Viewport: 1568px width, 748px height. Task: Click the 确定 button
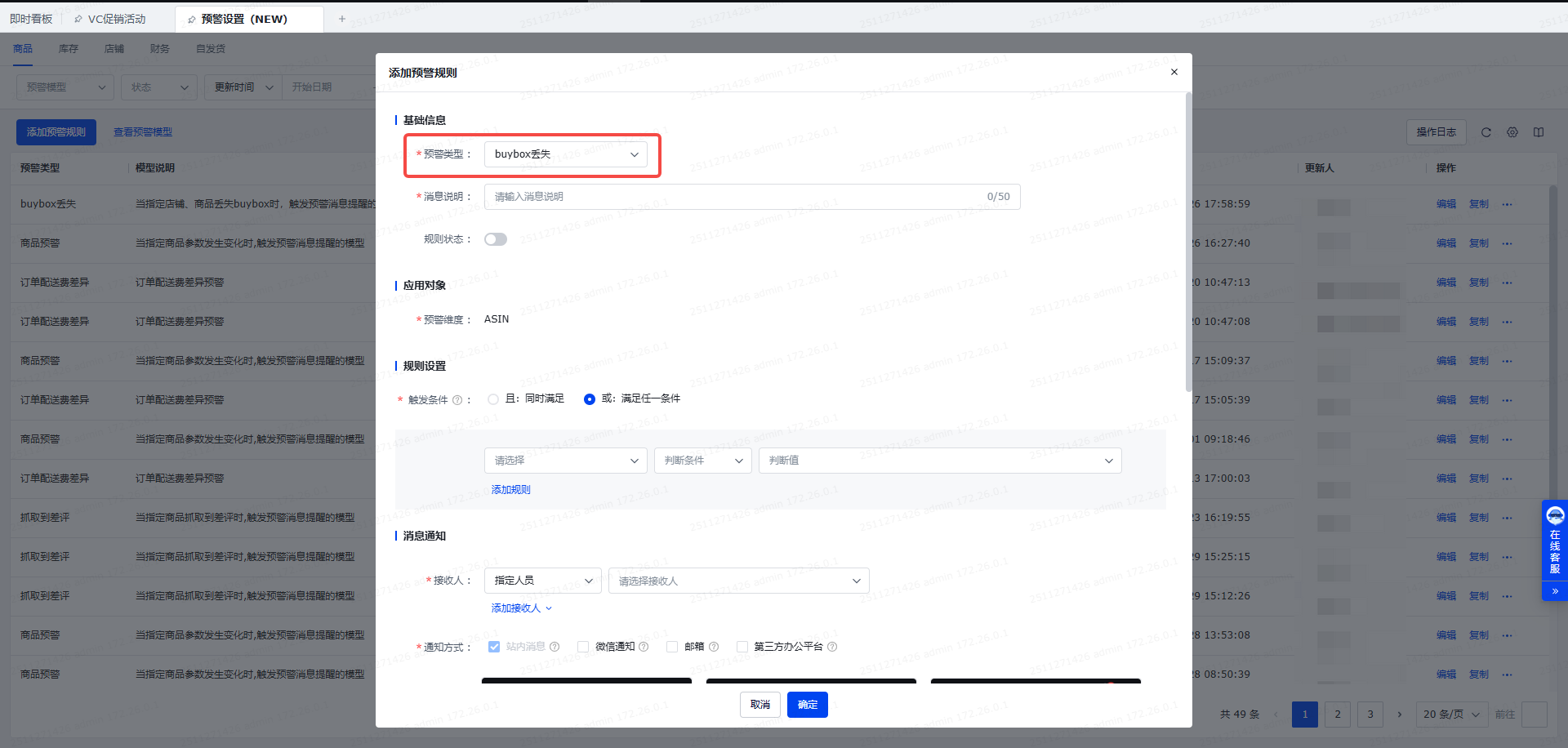point(808,705)
